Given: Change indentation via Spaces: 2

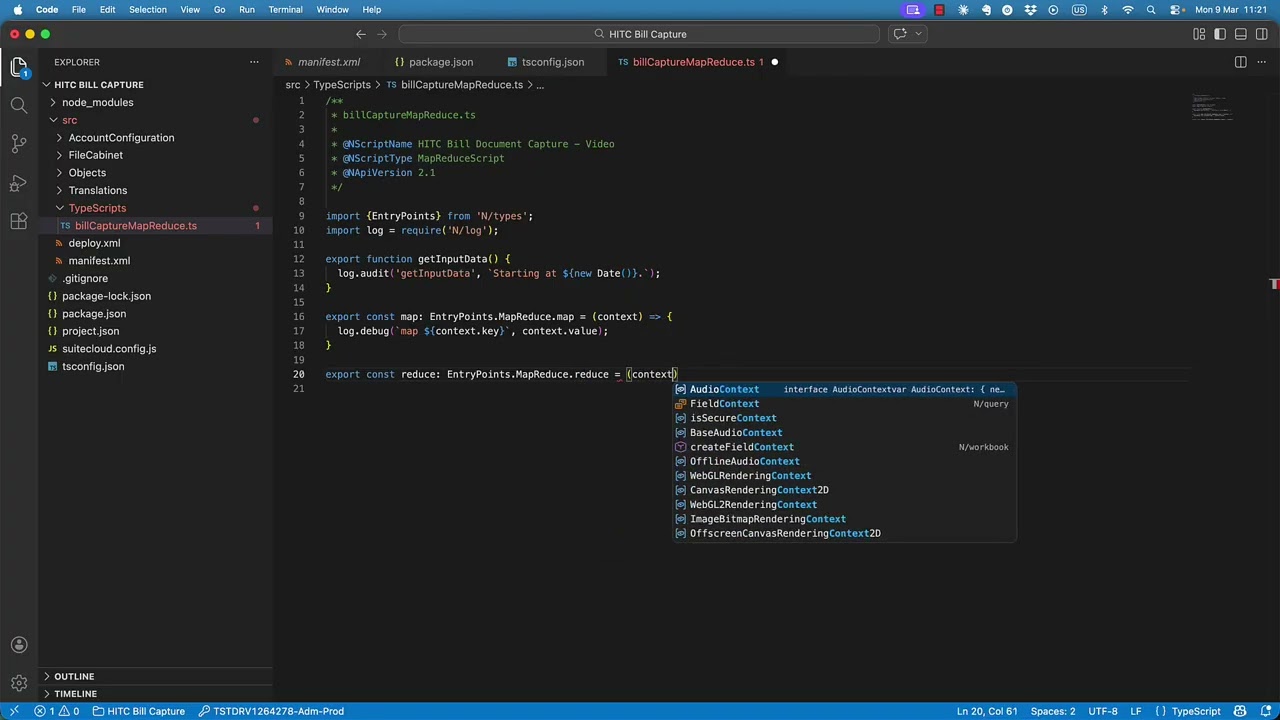Looking at the screenshot, I should pos(1053,711).
